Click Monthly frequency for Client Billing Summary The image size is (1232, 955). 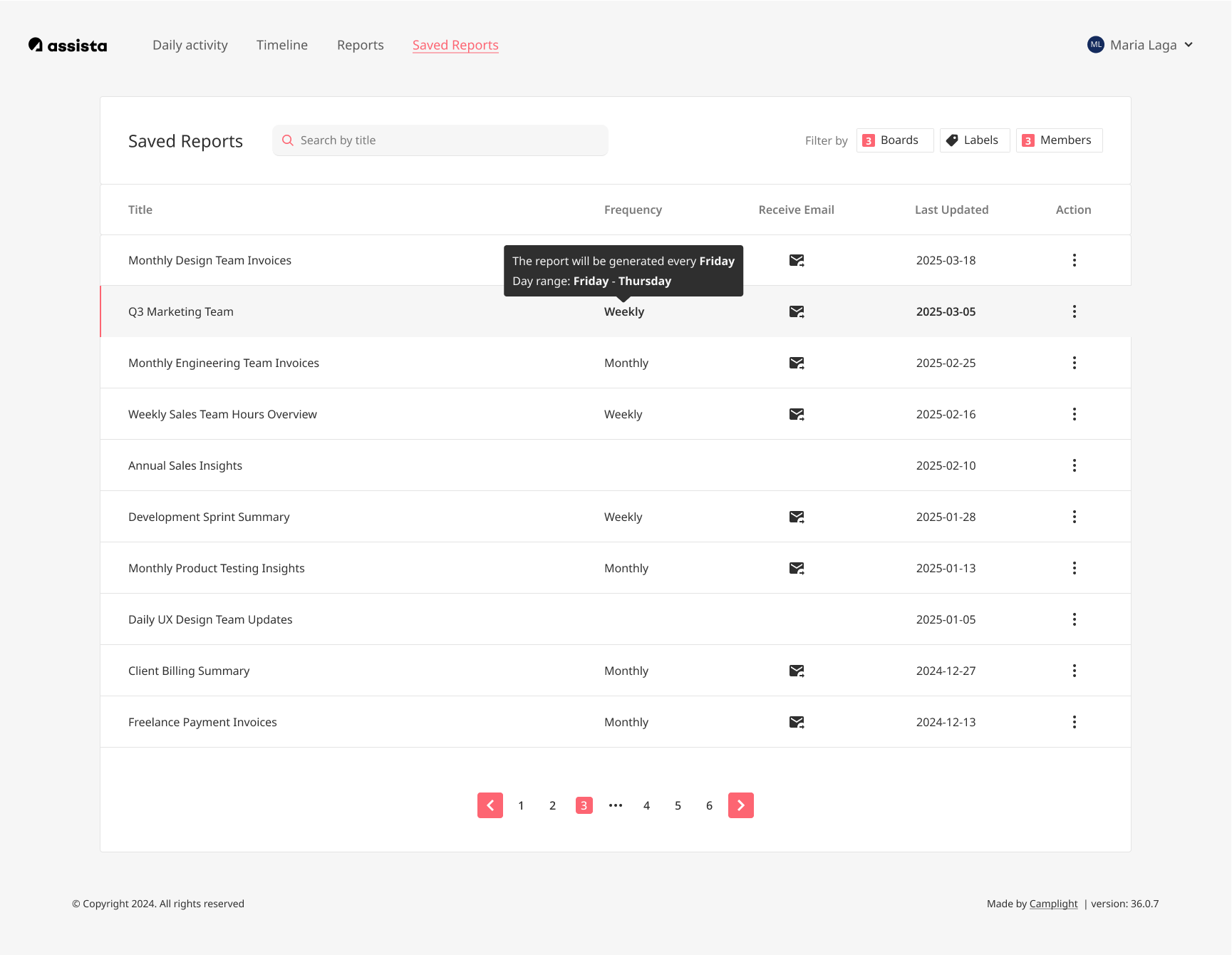626,671
